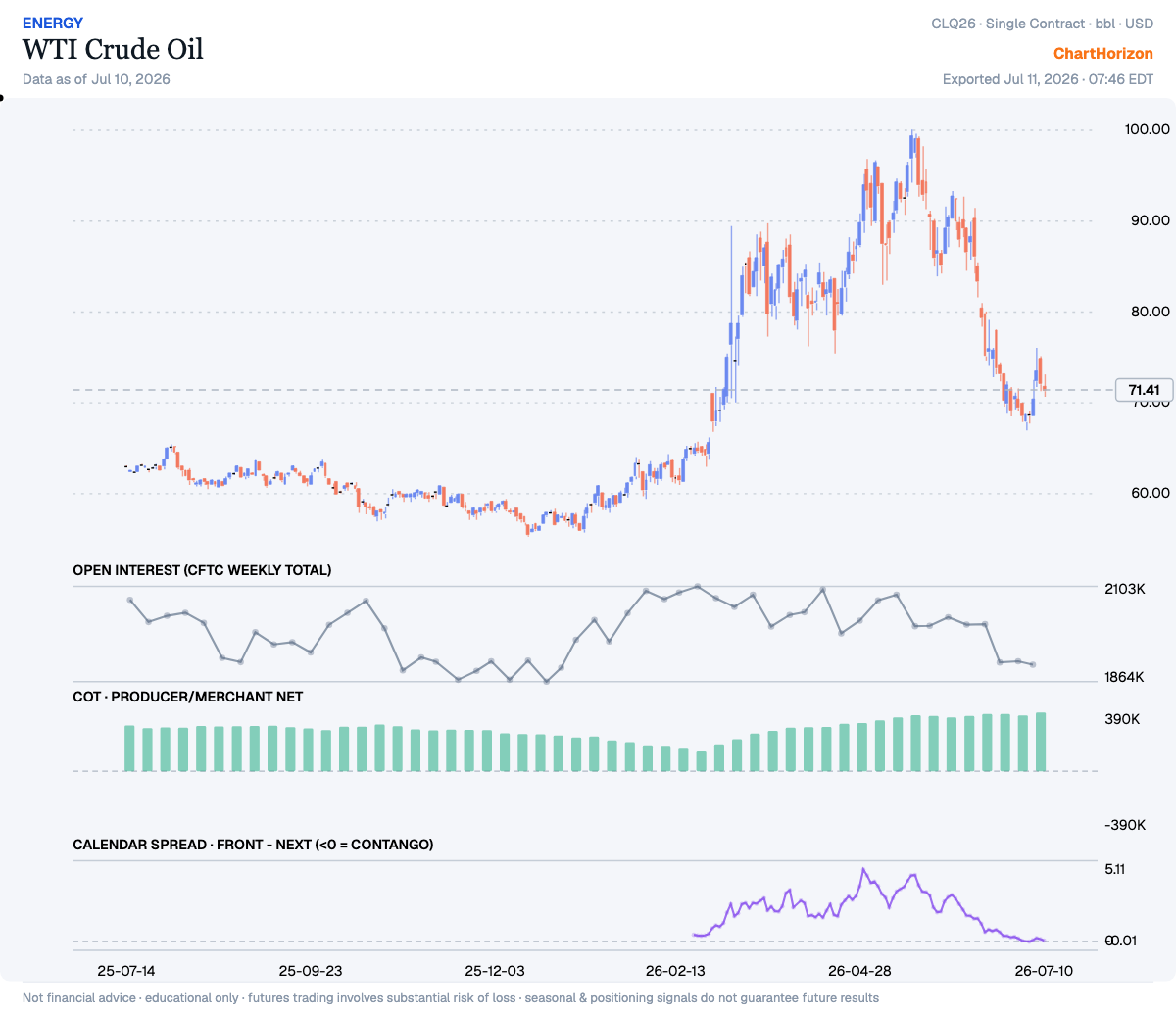Click the 80.00 price axis label
Image resolution: width=1176 pixels, height=1015 pixels.
pyautogui.click(x=1149, y=312)
